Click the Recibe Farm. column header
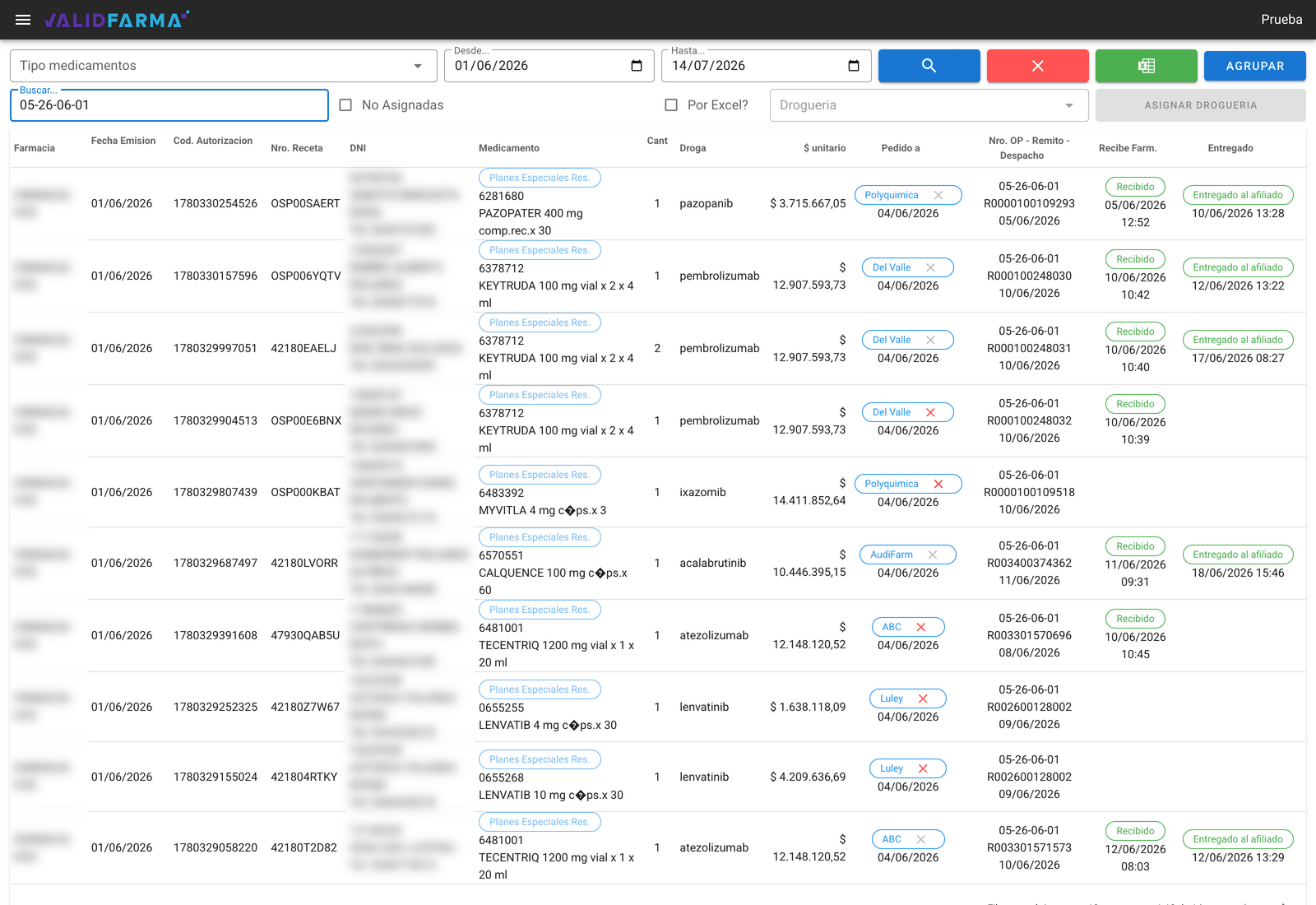 (x=1128, y=148)
